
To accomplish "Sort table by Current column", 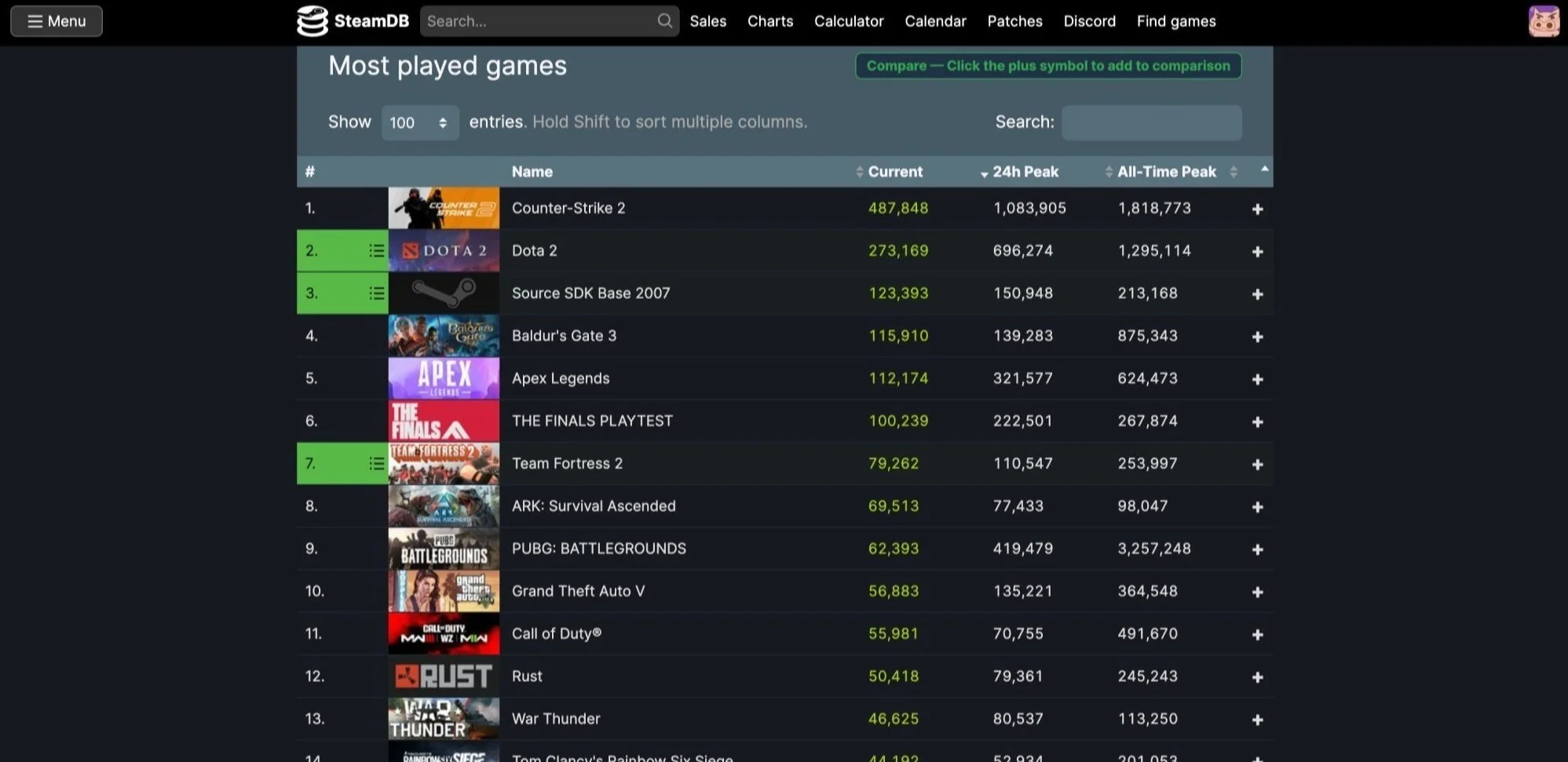I will 895,172.
